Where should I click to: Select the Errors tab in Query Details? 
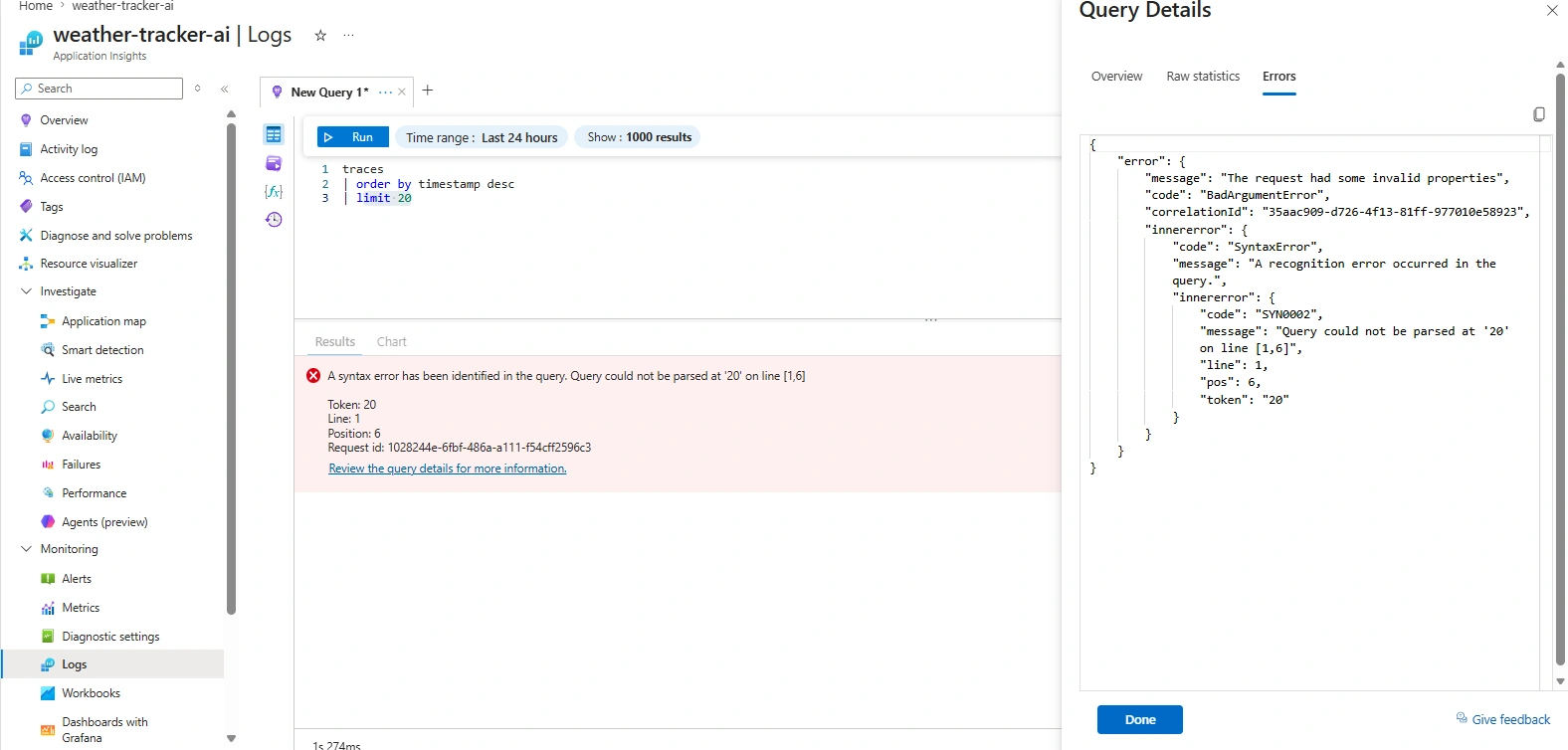tap(1278, 77)
